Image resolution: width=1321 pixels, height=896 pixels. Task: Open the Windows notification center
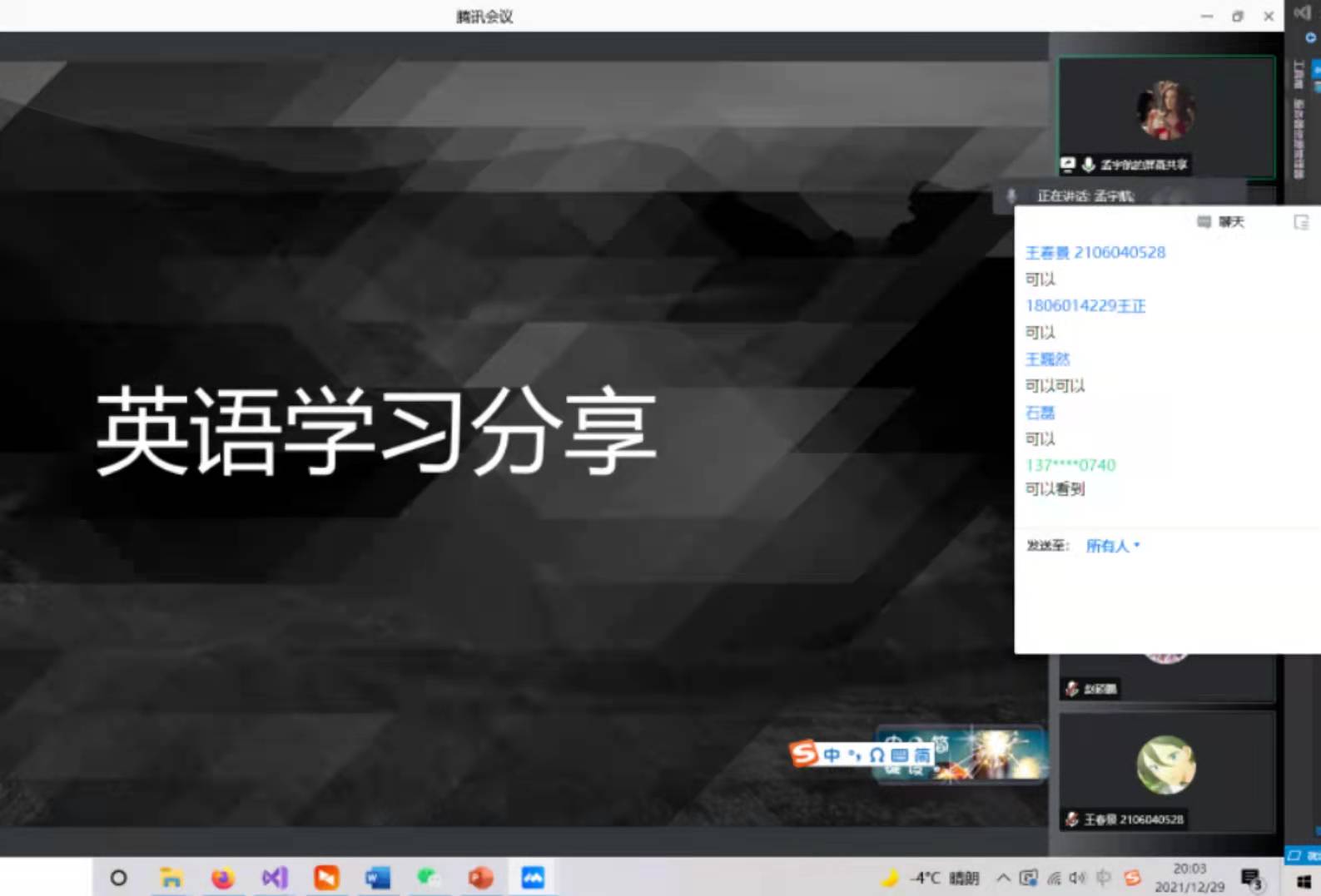[1251, 879]
